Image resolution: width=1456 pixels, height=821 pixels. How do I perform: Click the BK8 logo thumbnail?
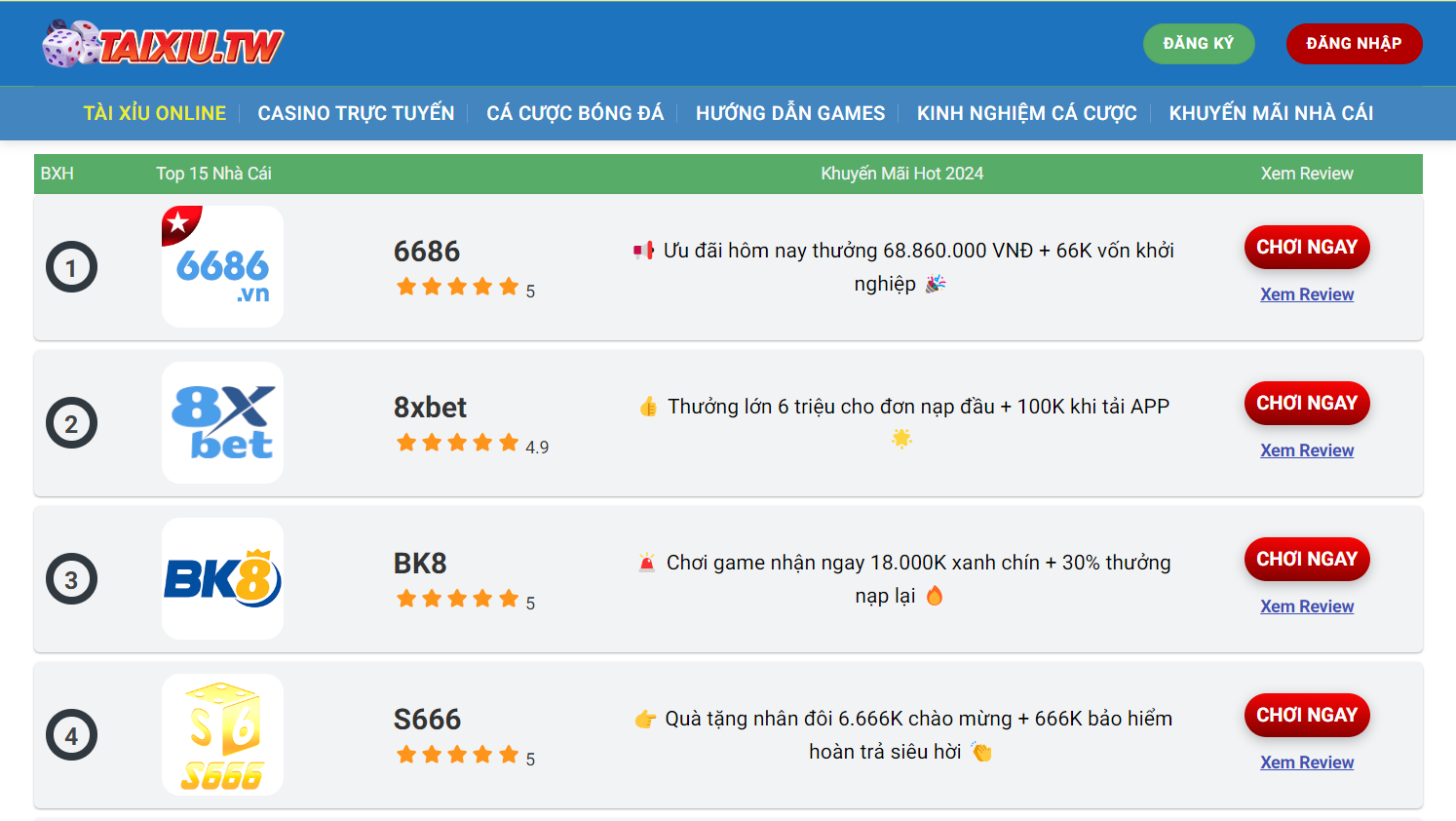coord(222,578)
